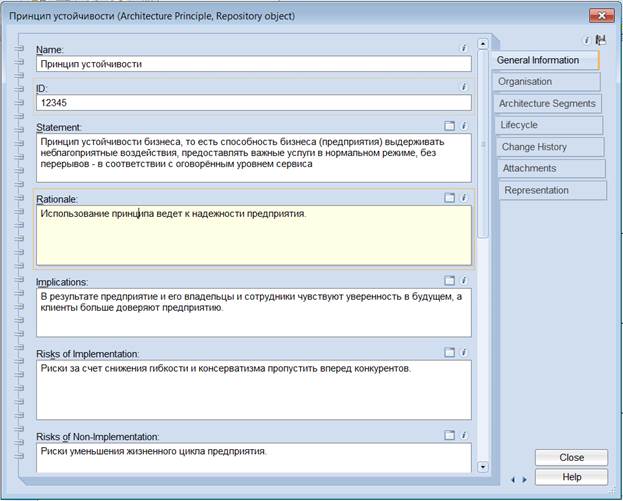Click the Implications label
623x501 pixels.
pyautogui.click(x=62, y=282)
